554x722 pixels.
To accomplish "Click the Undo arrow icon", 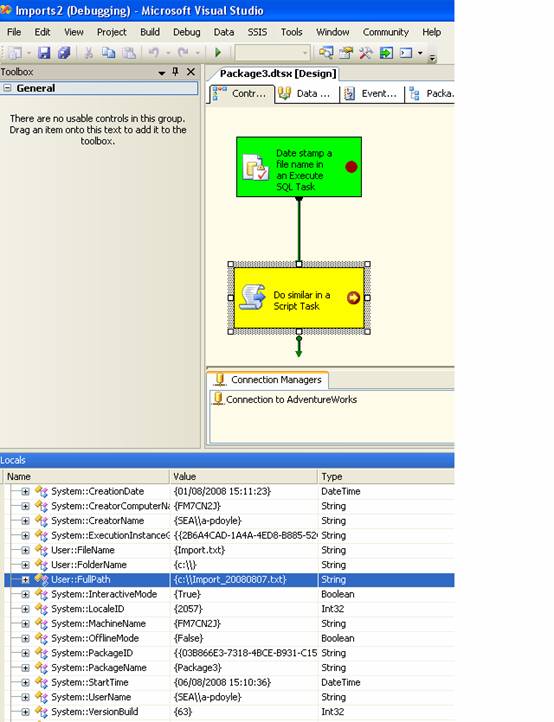I will [x=154, y=53].
